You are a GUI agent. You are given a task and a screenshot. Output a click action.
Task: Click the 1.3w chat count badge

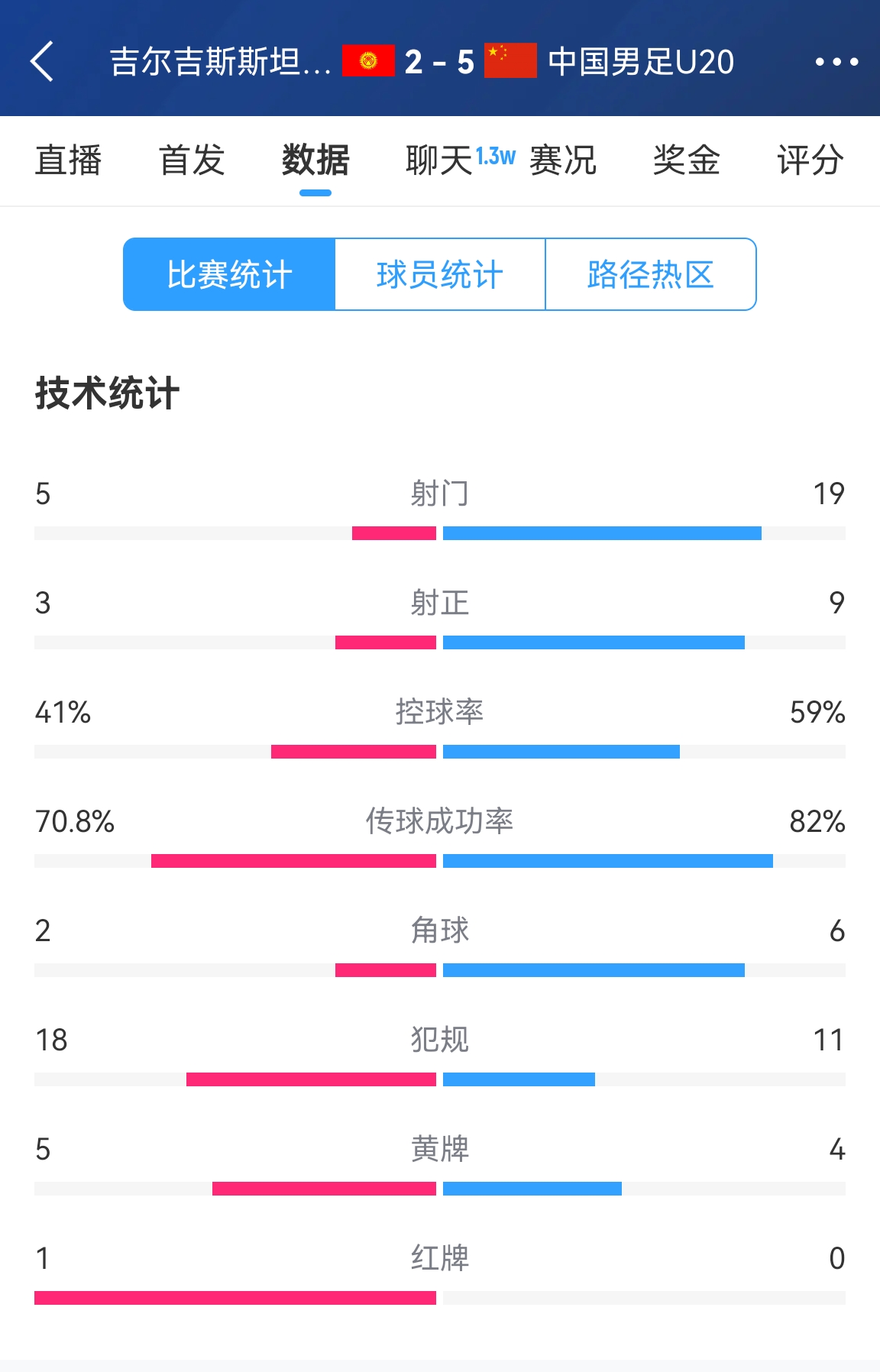click(497, 153)
